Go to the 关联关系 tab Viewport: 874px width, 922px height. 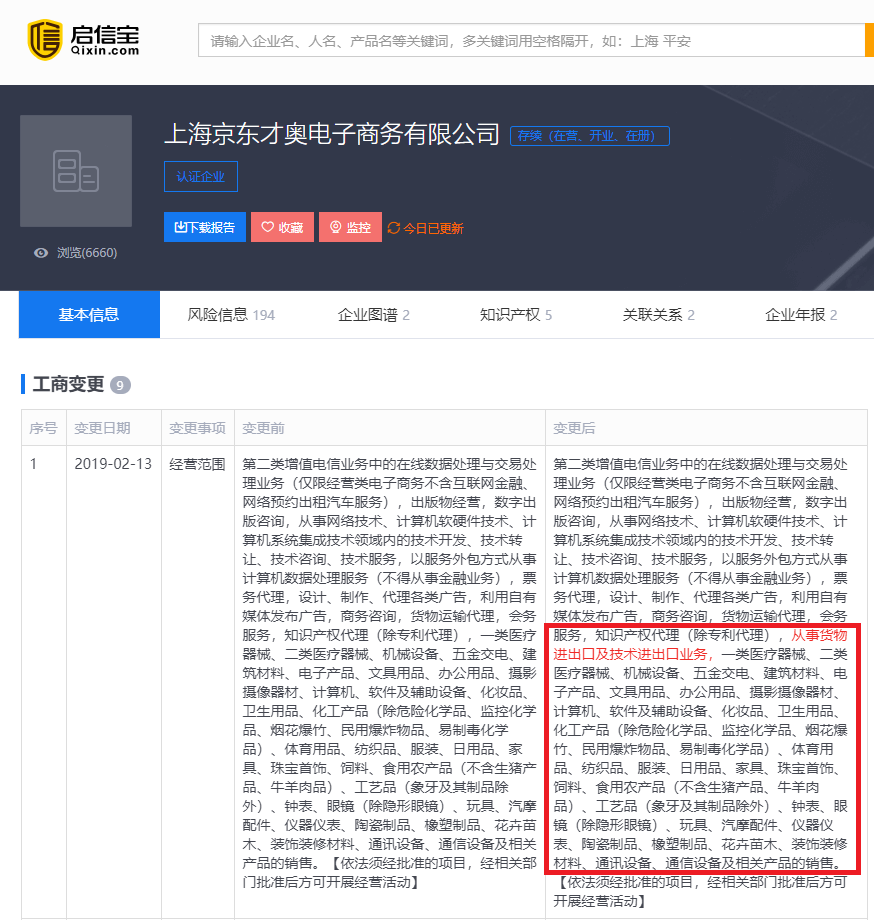point(659,315)
